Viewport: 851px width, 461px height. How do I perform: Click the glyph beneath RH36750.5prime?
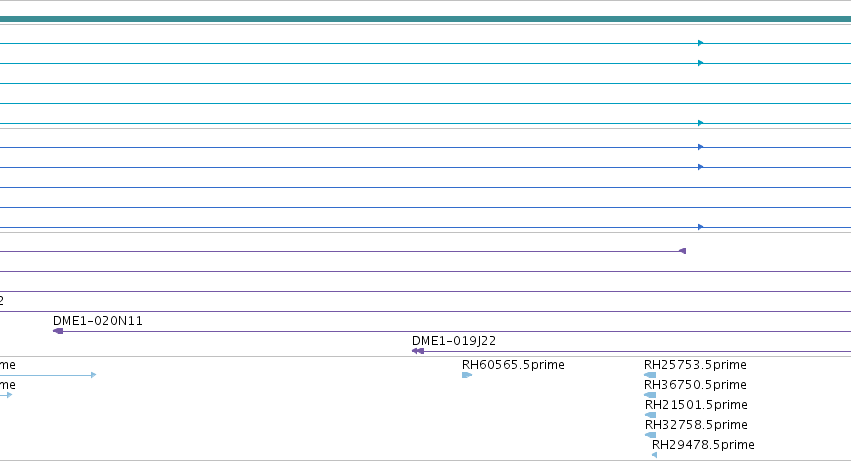(x=650, y=395)
